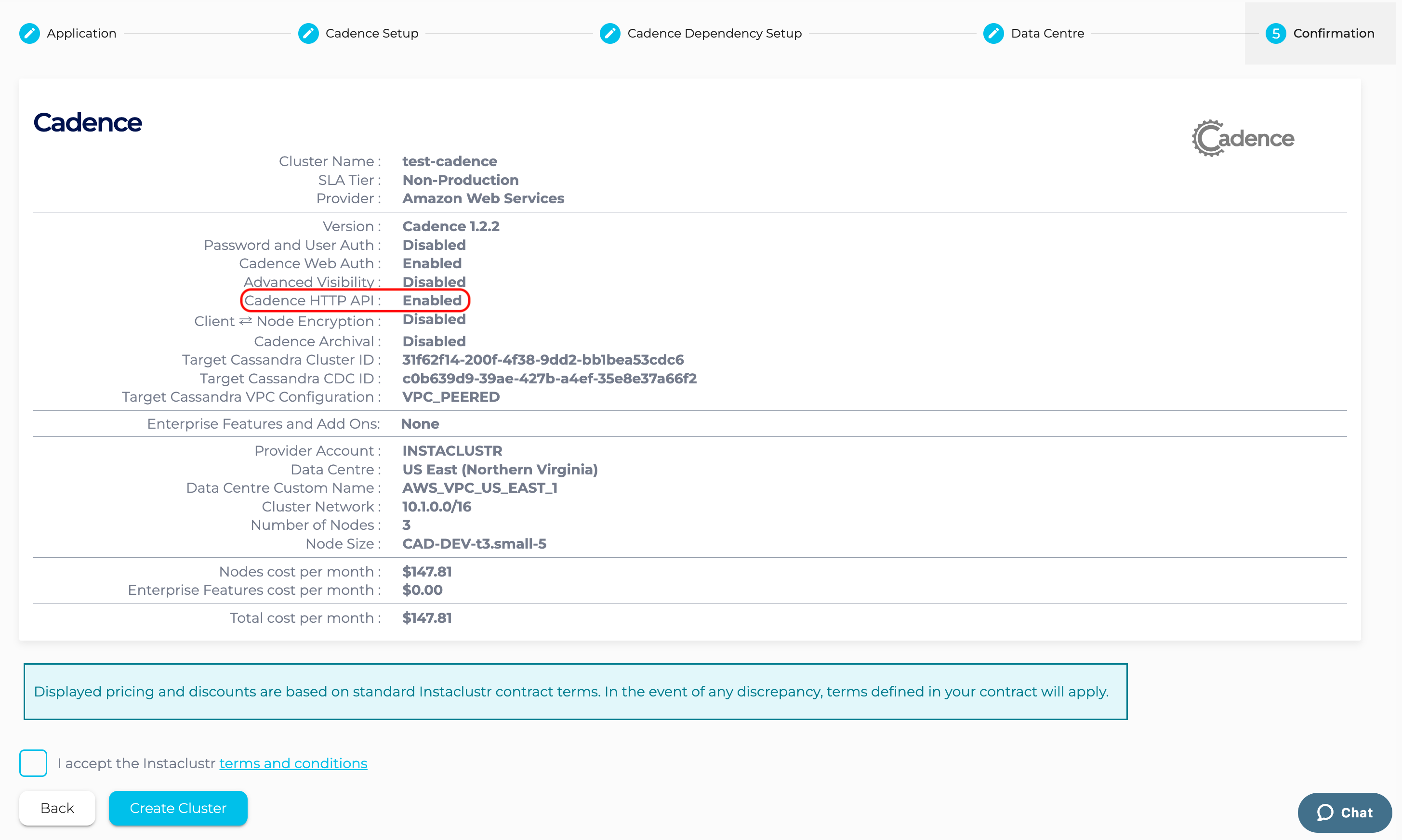This screenshot has width=1402, height=840.
Task: Click the Cadence Setup pencil icon
Action: (x=308, y=33)
